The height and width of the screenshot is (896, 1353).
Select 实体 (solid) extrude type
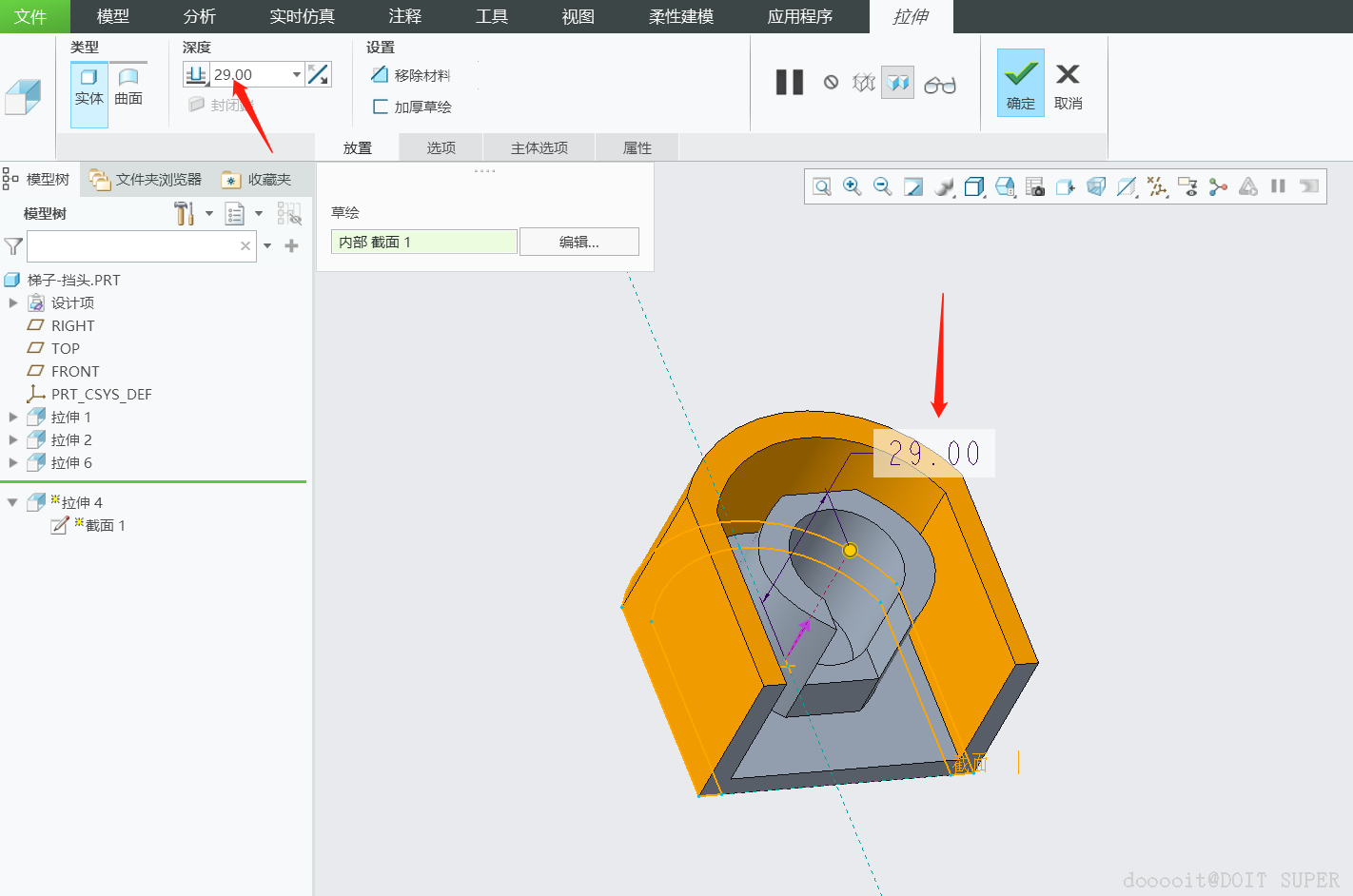[x=89, y=87]
